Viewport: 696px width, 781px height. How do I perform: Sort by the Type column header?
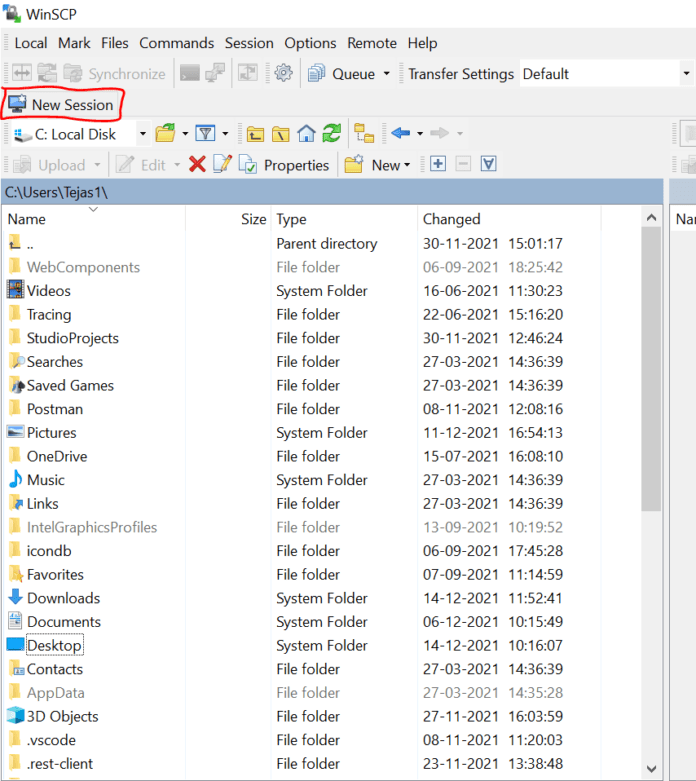344,219
